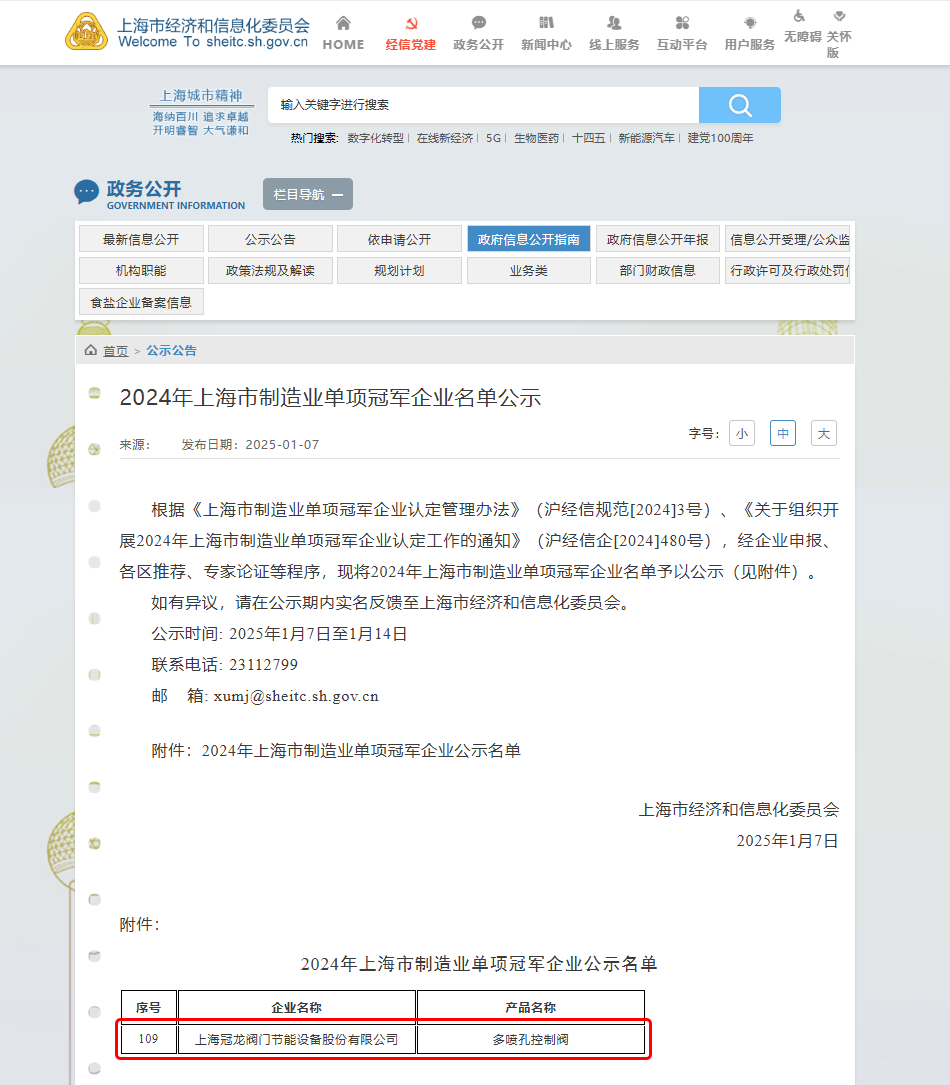Viewport: 950px width, 1085px height.
Task: Click 上海市经济和信息化委员会 site title
Action: 213,25
